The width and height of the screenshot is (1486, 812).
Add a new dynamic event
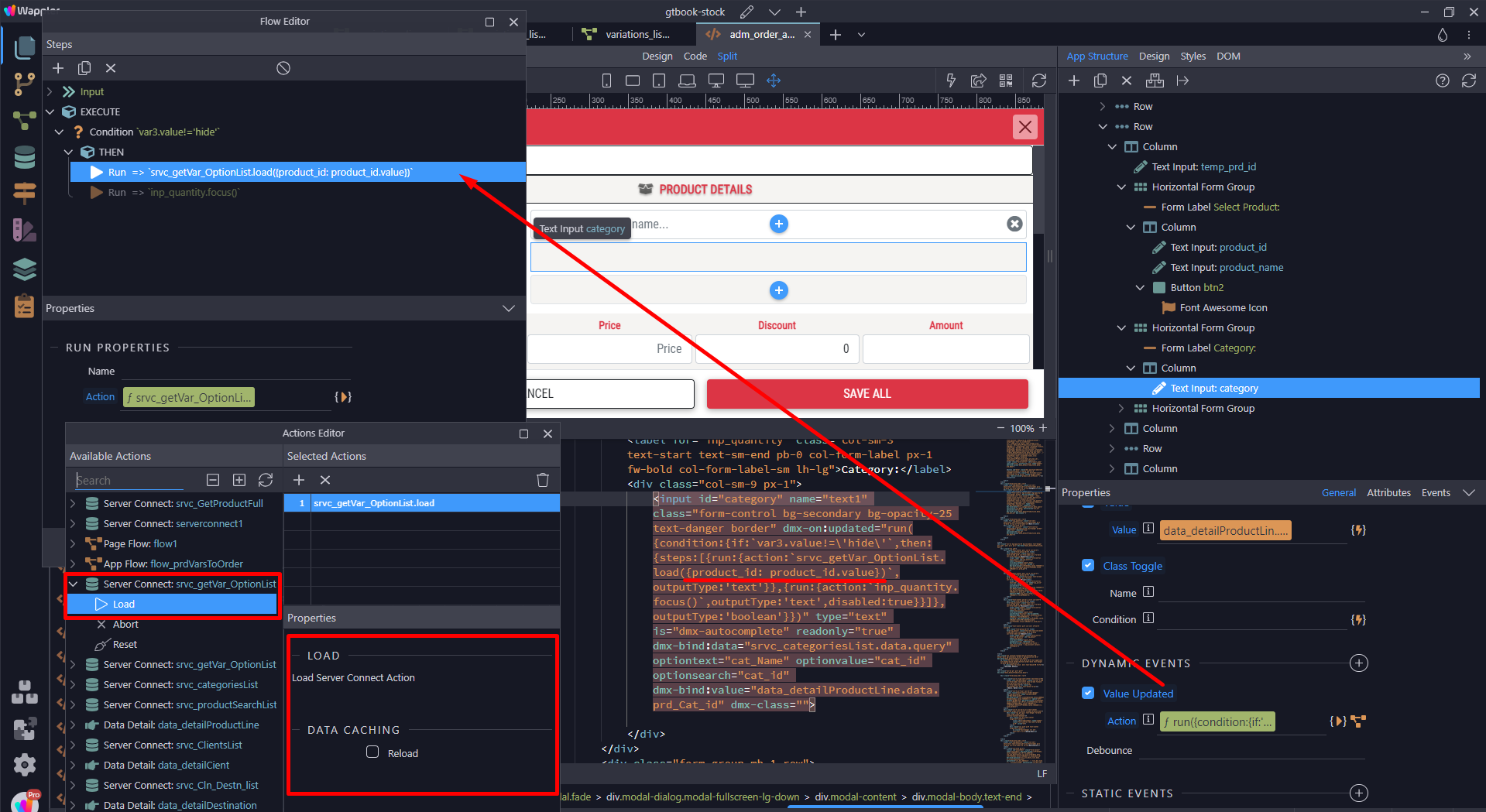click(1358, 663)
